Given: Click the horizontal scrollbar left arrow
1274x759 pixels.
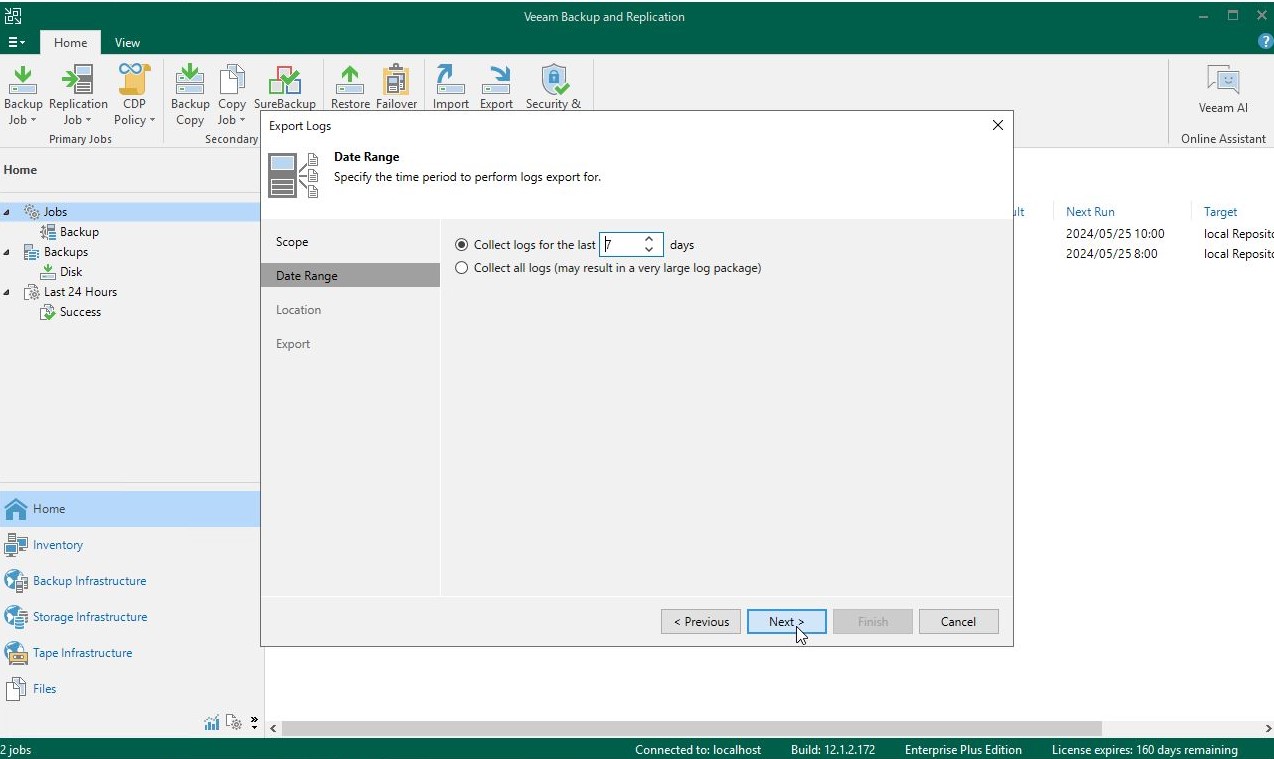Looking at the screenshot, I should (273, 729).
